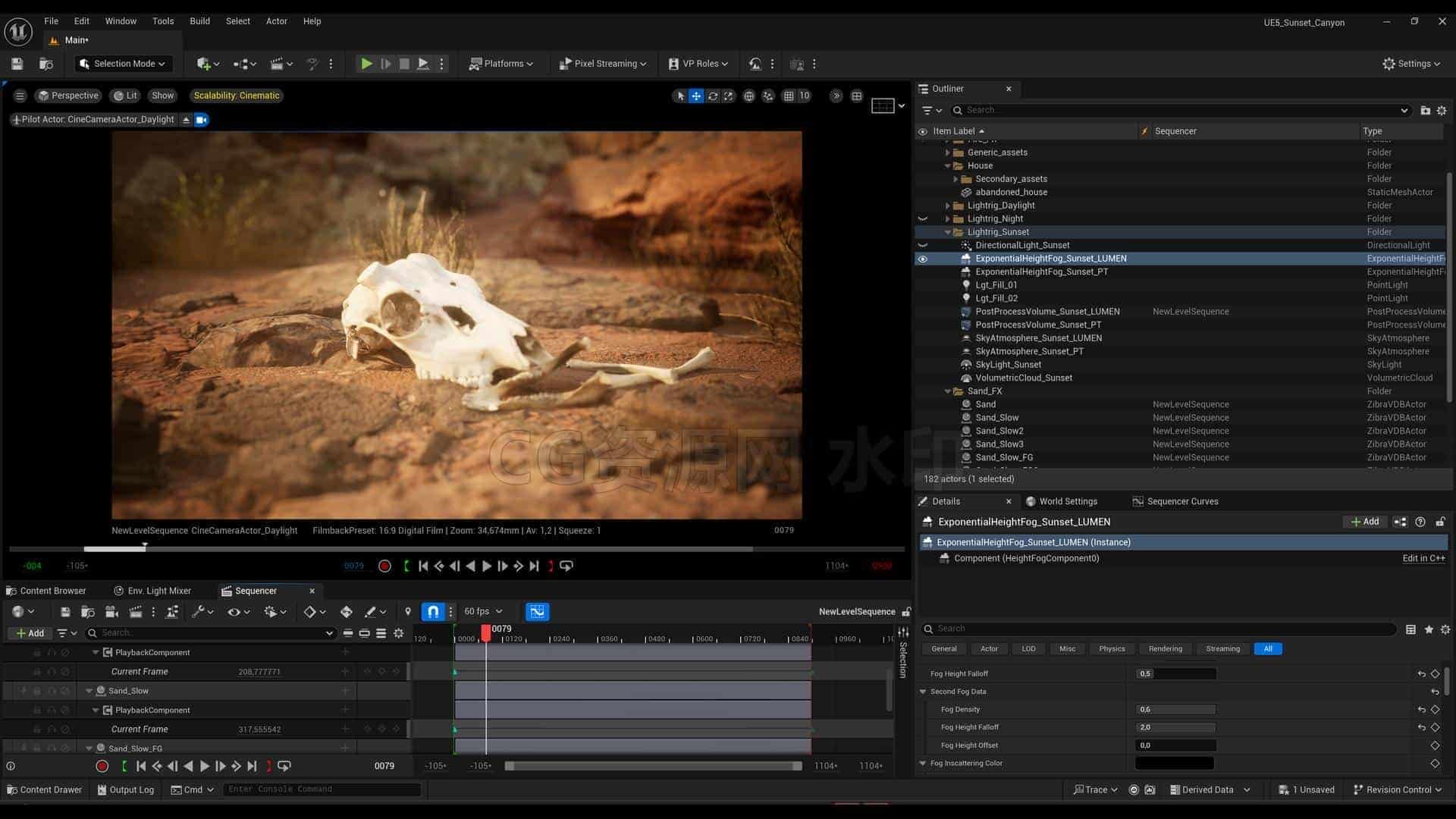Click the Add track button in Sequencer
Image resolution: width=1456 pixels, height=819 pixels.
[30, 633]
